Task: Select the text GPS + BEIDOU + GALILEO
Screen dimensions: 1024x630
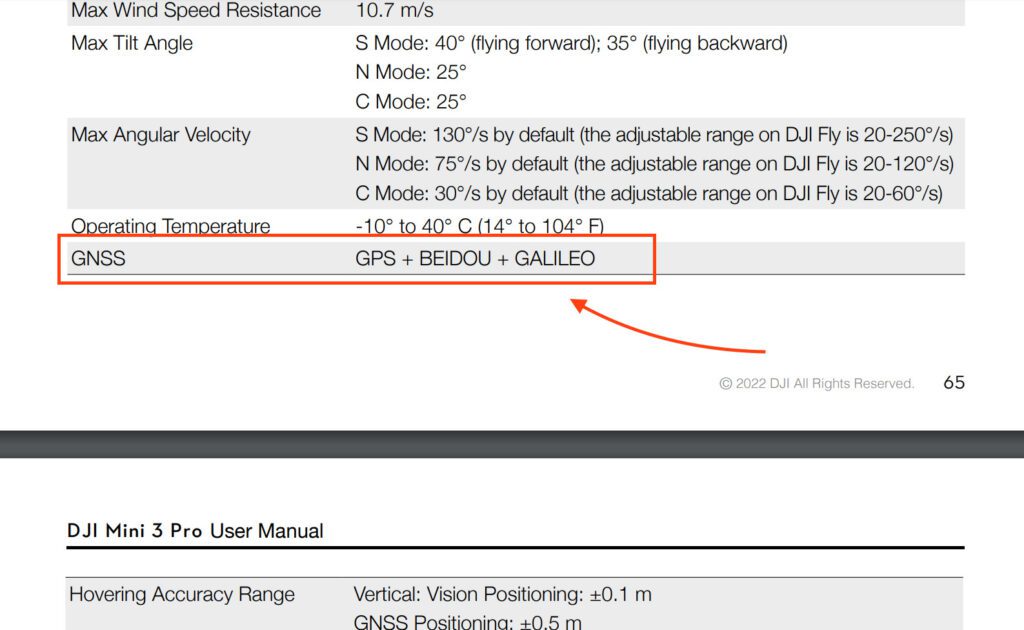Action: tap(476, 258)
